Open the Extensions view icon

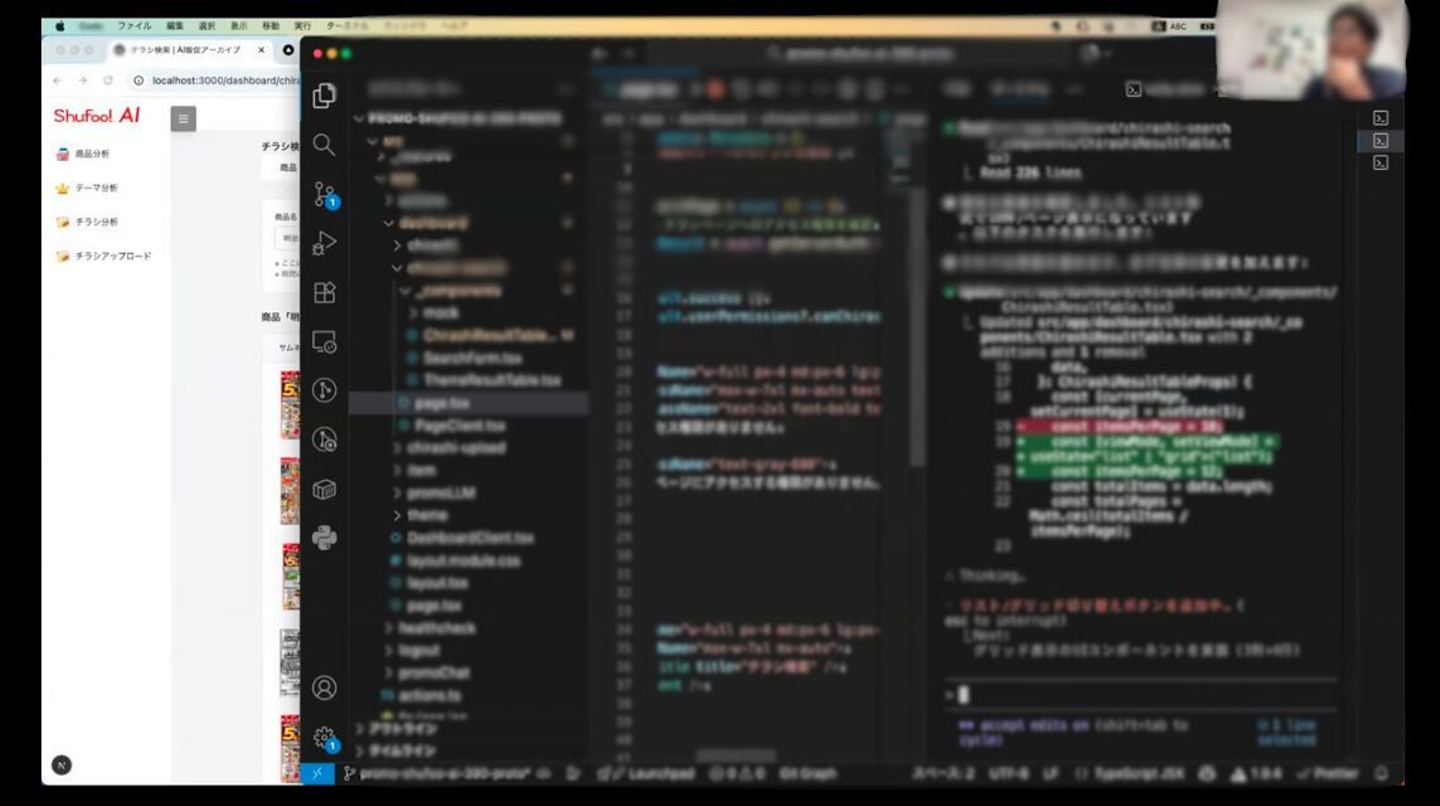pos(324,292)
